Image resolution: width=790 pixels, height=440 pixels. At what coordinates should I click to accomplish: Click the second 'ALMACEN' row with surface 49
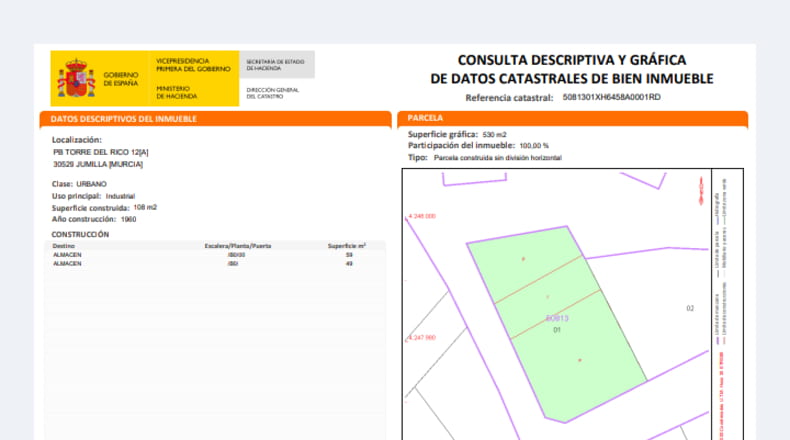215,264
